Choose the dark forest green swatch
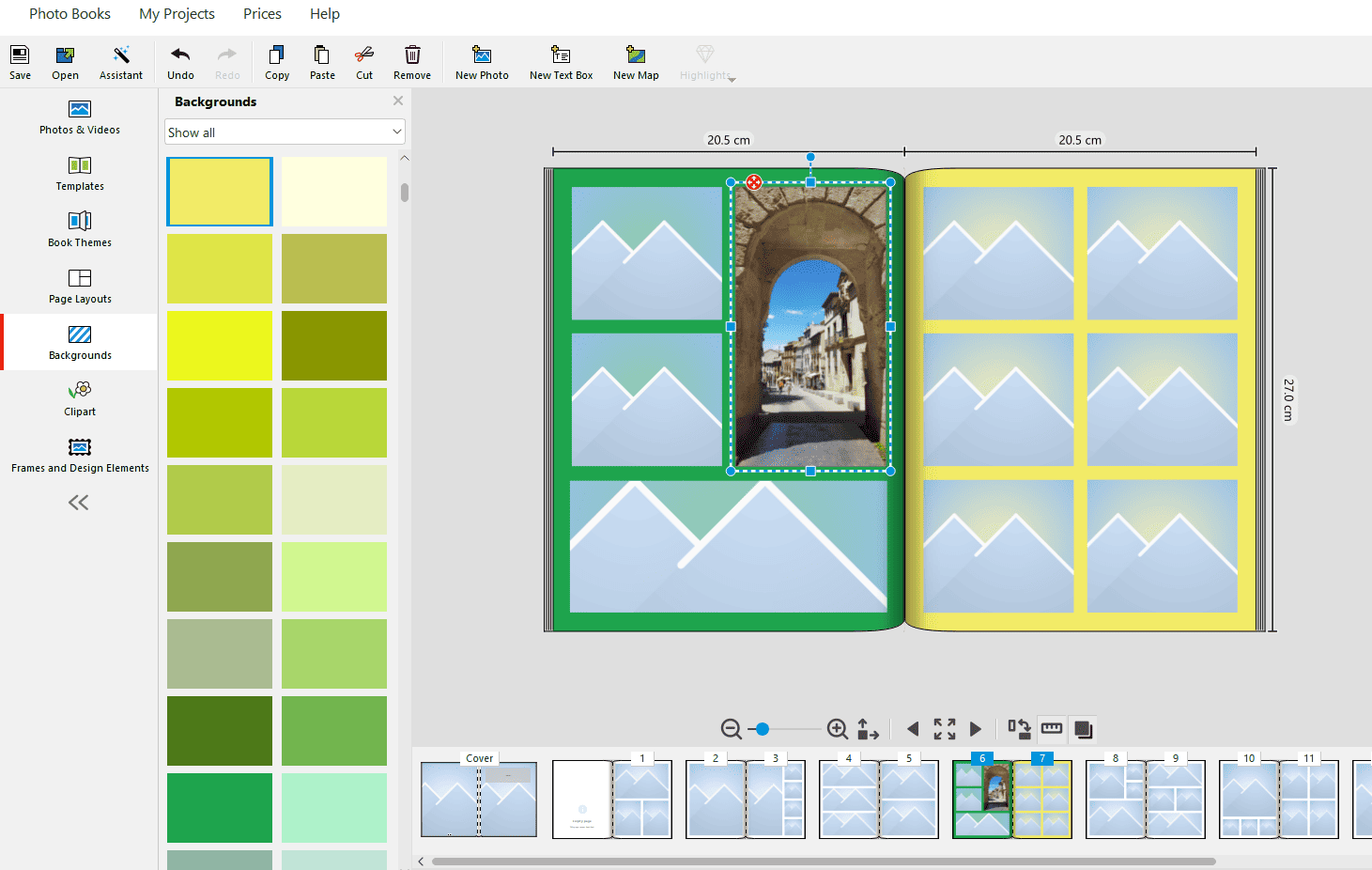The width and height of the screenshot is (1372, 870). pyautogui.click(x=220, y=731)
